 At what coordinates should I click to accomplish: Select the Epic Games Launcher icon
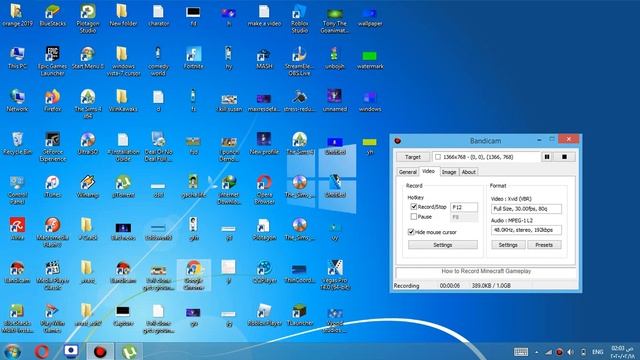click(x=53, y=61)
